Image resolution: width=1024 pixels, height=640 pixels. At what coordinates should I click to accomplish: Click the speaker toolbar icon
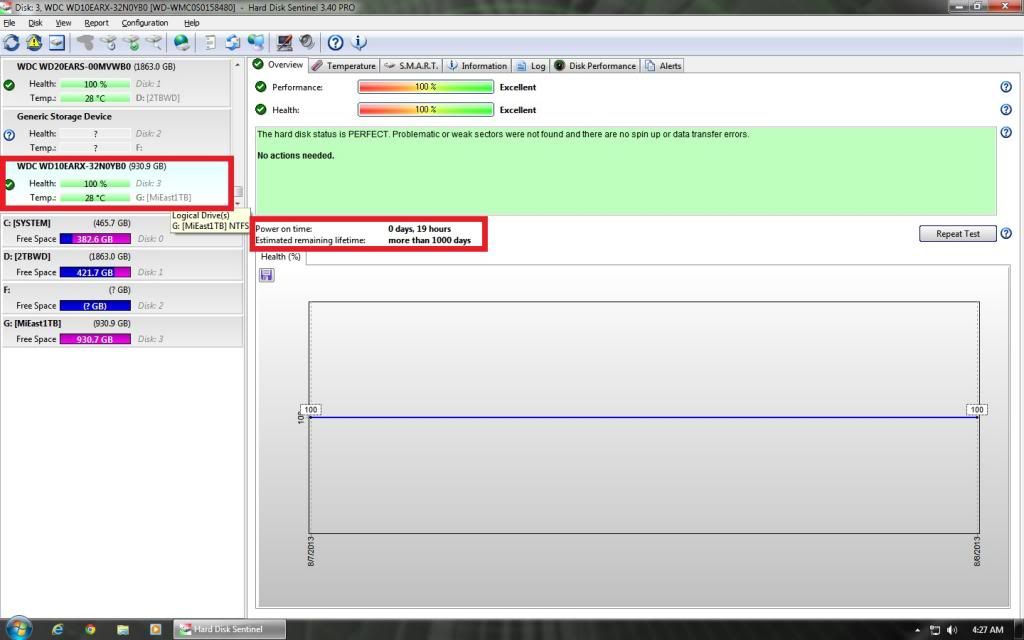tap(306, 42)
